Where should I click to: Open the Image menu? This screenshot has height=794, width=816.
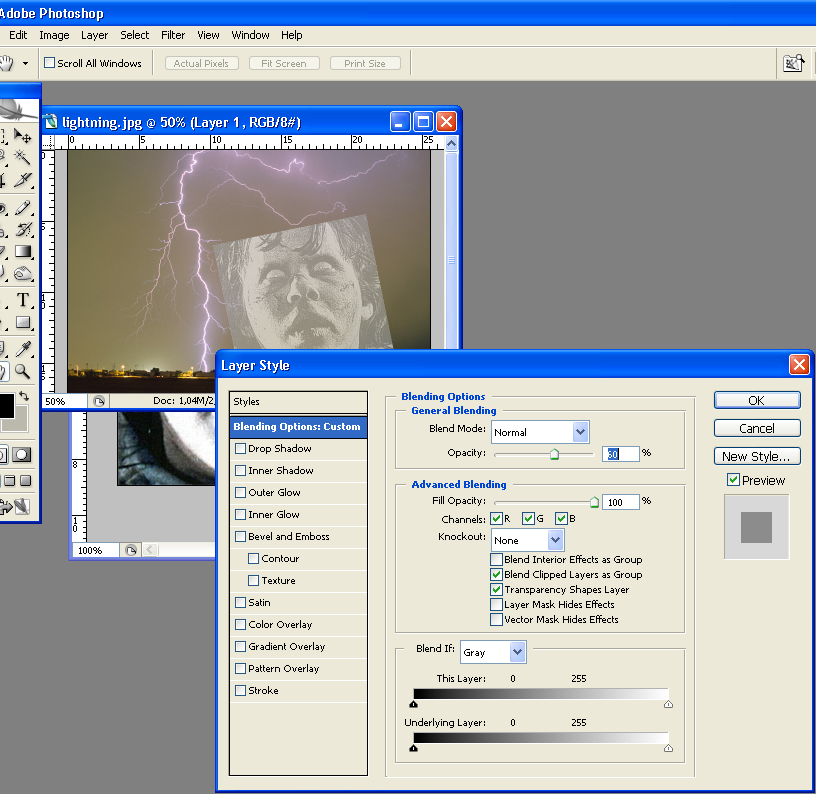coord(54,35)
